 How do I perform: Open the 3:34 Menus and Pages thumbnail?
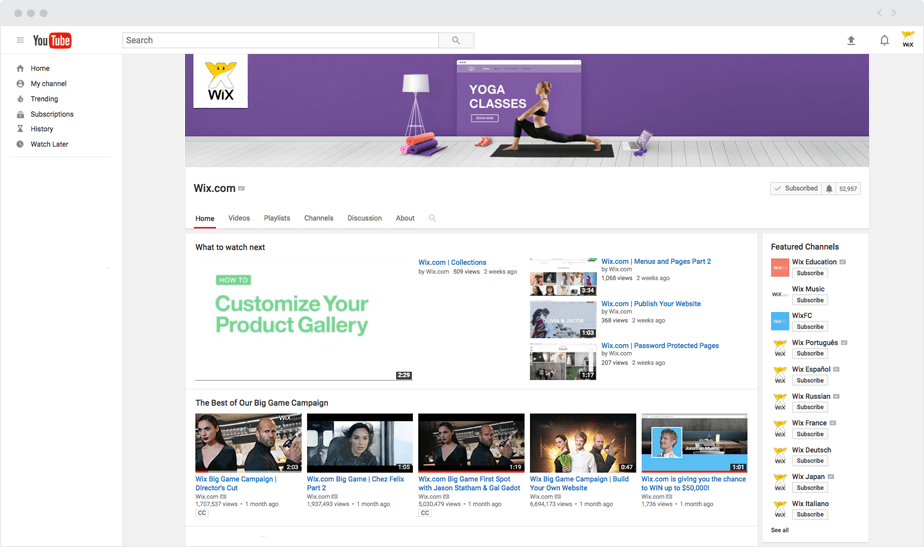(x=563, y=276)
